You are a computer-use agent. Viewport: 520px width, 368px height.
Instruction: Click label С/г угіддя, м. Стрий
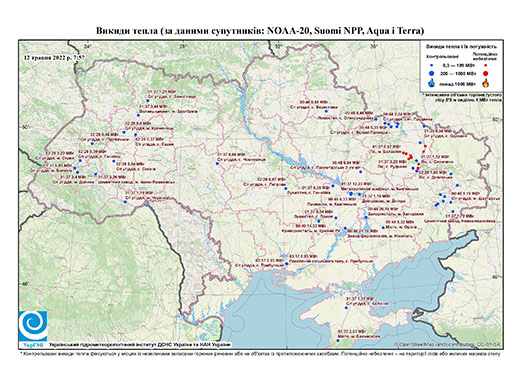pos(54,159)
